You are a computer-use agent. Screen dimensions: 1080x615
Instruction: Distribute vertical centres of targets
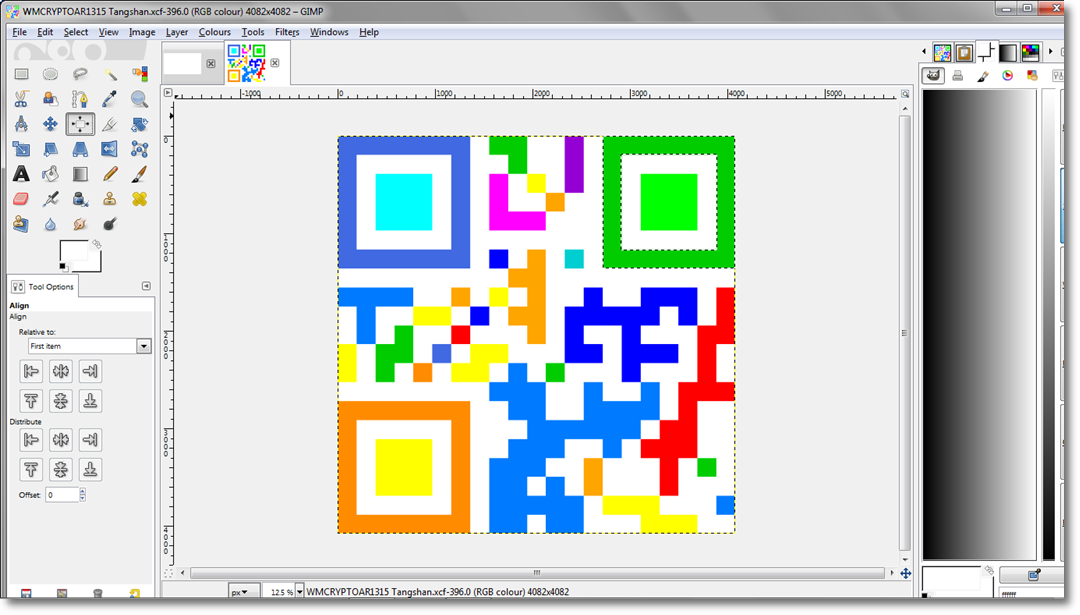pyautogui.click(x=61, y=470)
